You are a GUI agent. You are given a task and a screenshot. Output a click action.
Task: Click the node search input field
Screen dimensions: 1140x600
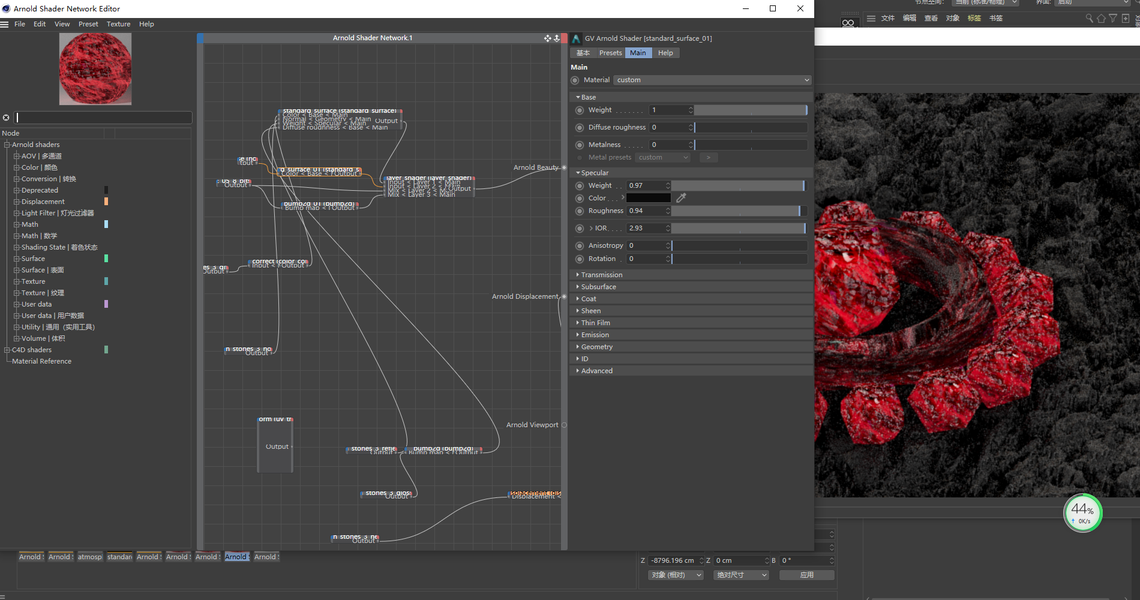103,117
